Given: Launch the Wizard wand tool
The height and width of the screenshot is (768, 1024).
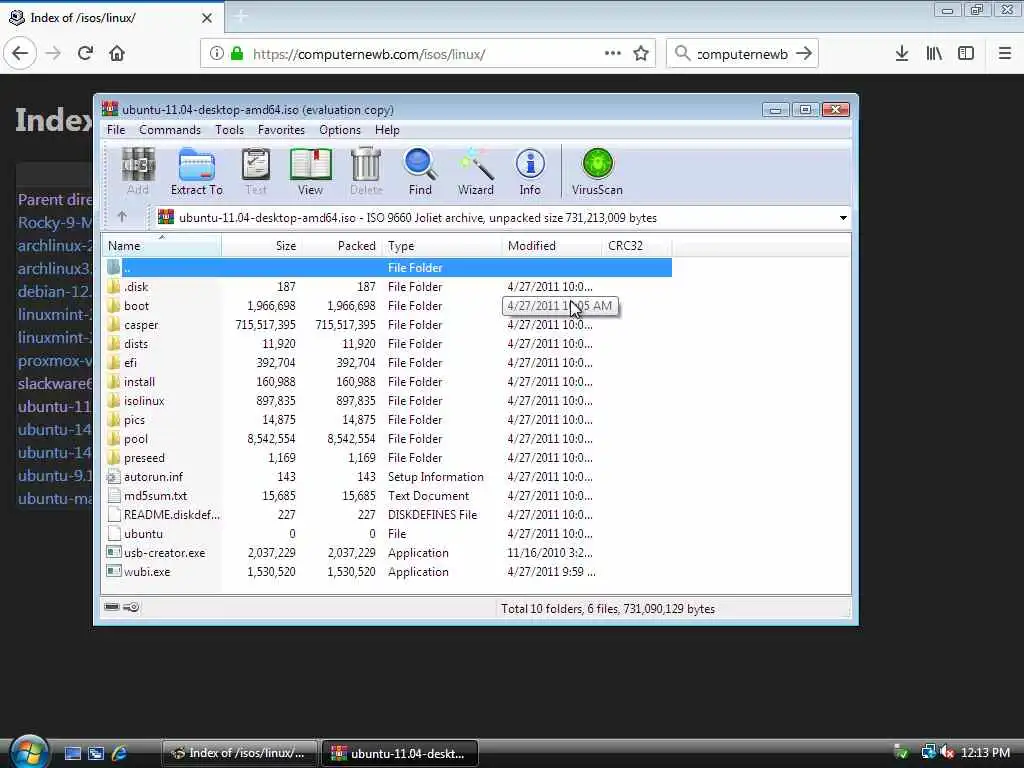Looking at the screenshot, I should 475,171.
